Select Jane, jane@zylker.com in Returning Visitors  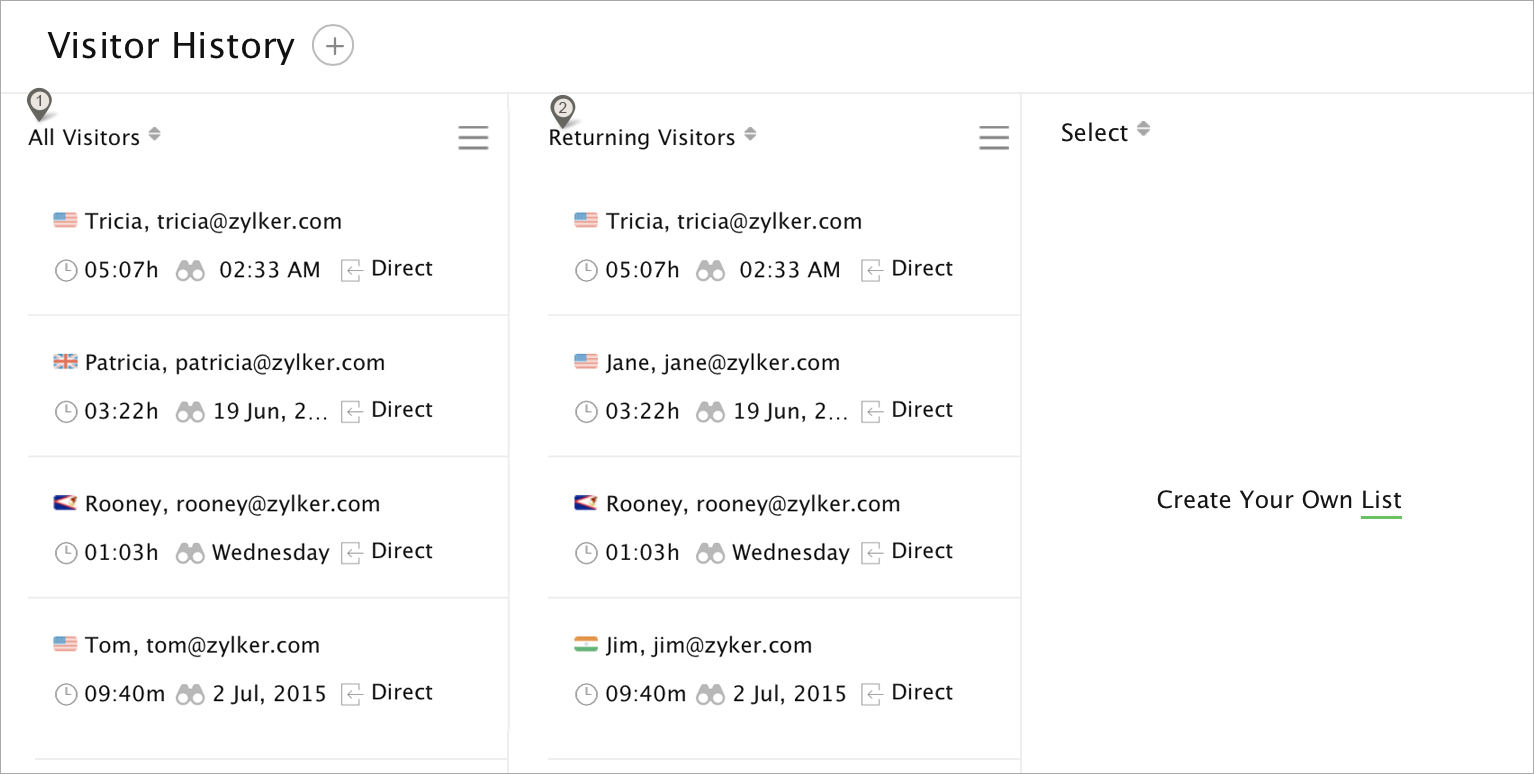(x=722, y=363)
